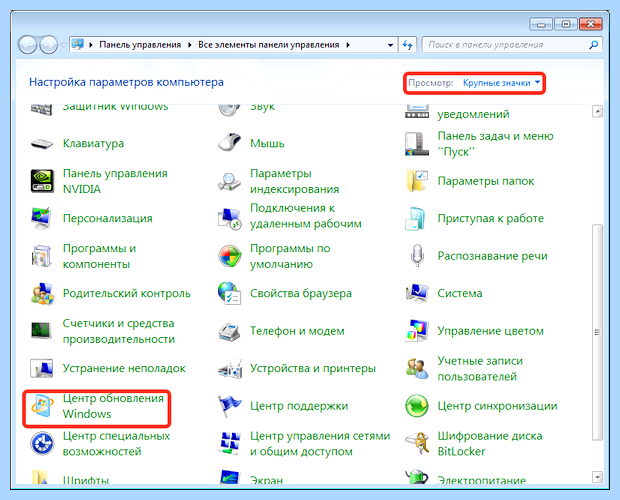Click the Центр специальных возможностей icon
The image size is (620, 500).
tap(42, 443)
